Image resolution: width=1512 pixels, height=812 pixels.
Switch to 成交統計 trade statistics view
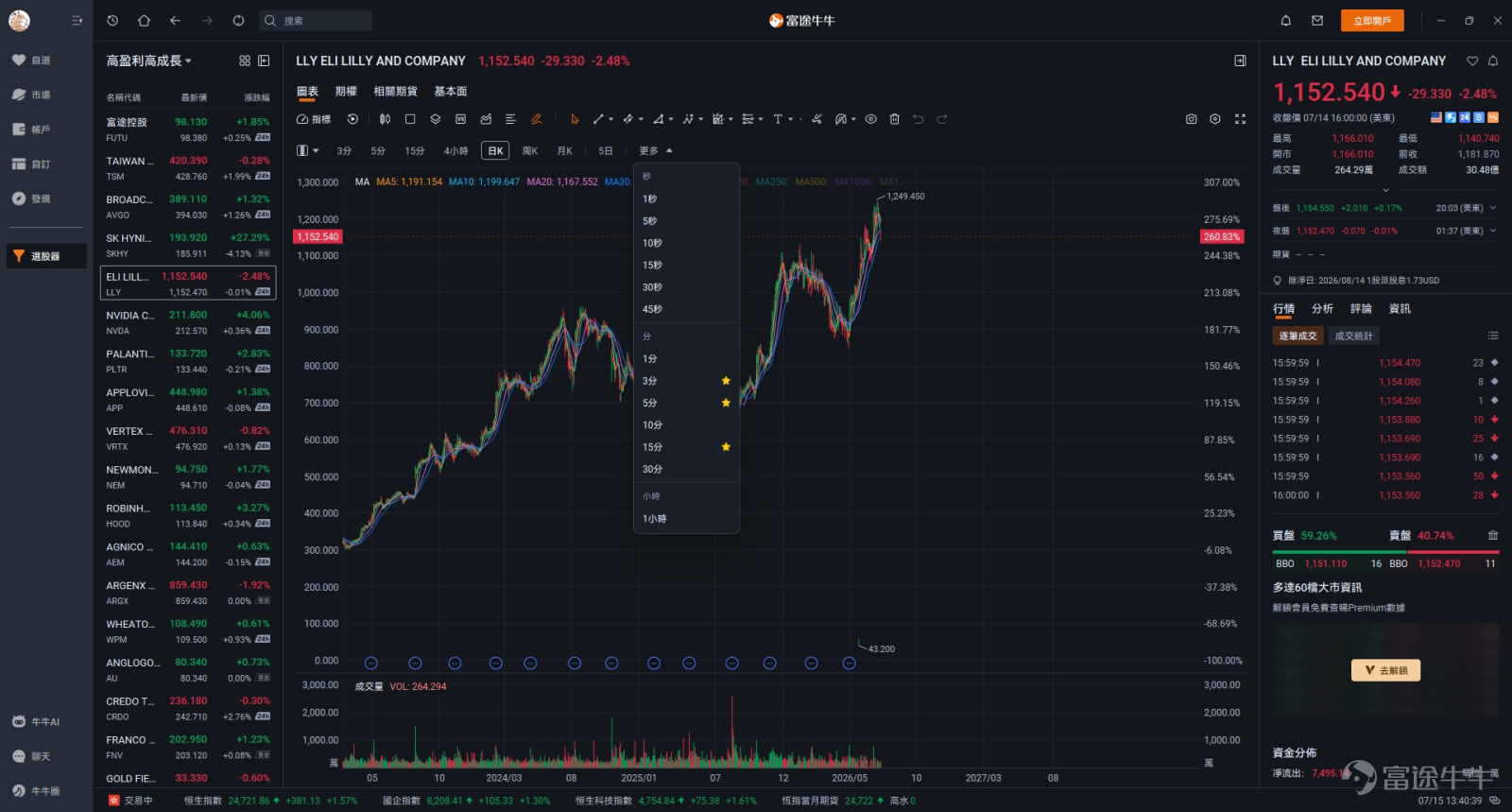tap(1353, 336)
